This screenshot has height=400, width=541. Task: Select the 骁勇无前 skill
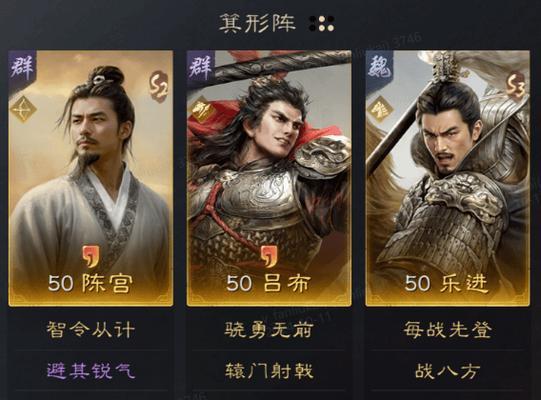(x=269, y=330)
